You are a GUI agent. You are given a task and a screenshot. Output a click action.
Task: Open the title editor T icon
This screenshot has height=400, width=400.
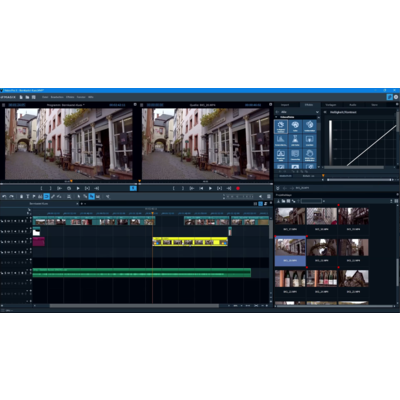point(28,197)
